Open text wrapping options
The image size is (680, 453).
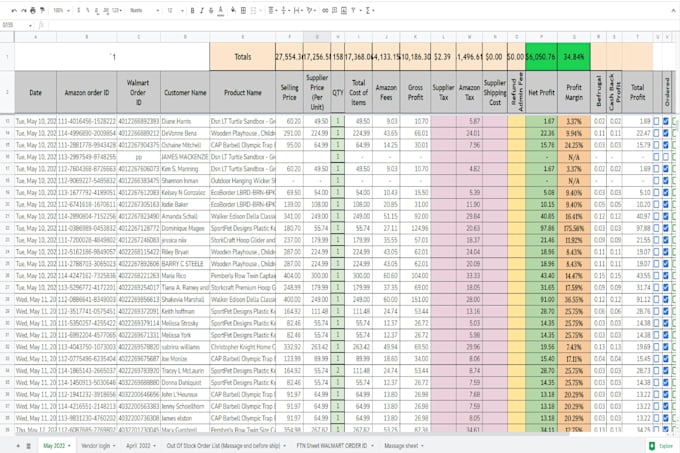[298, 10]
